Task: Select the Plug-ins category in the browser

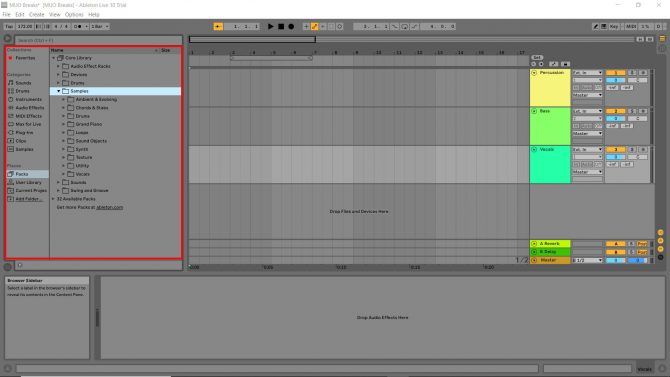Action: click(x=24, y=133)
